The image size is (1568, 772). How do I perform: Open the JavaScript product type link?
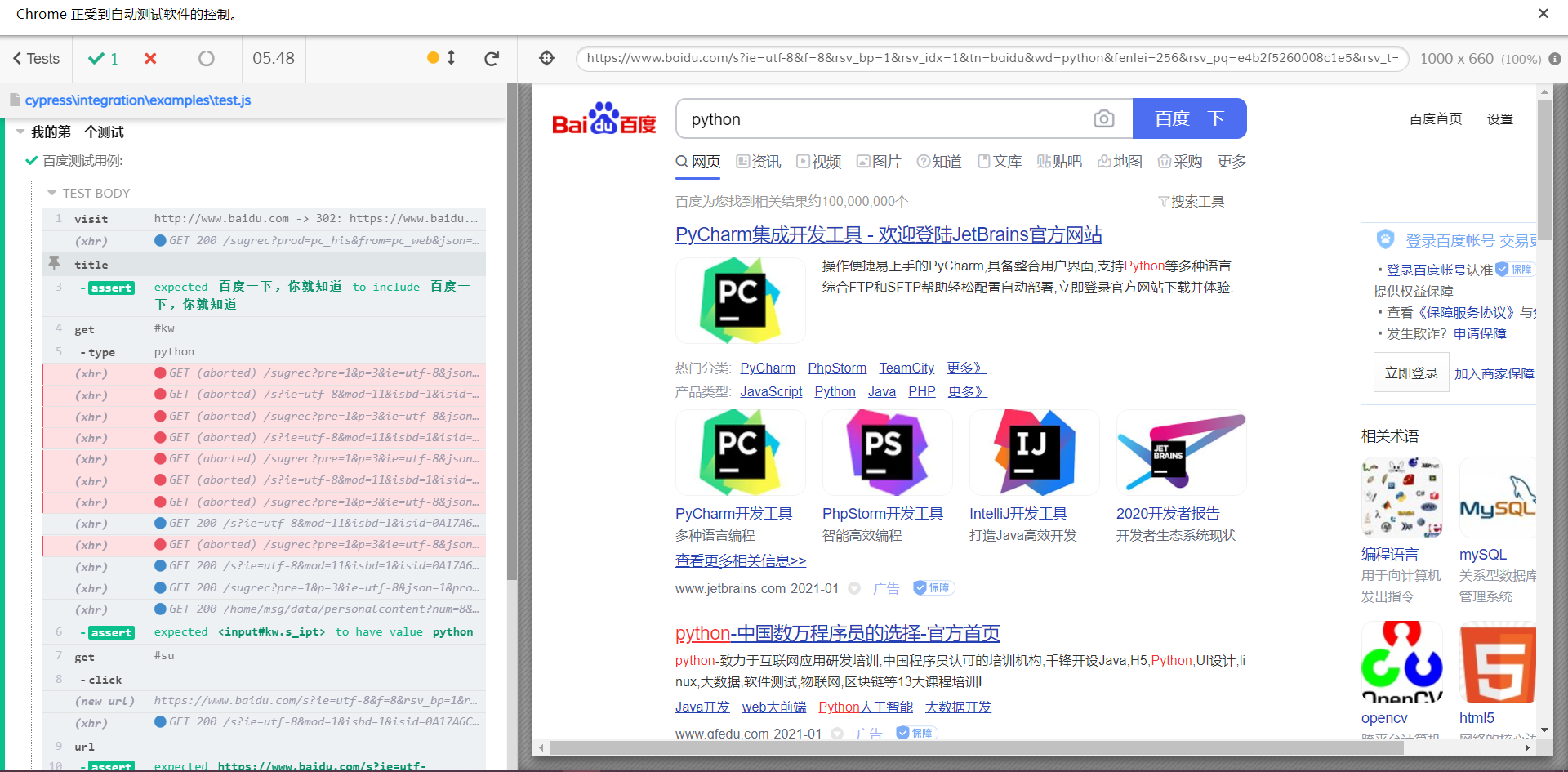[x=771, y=392]
